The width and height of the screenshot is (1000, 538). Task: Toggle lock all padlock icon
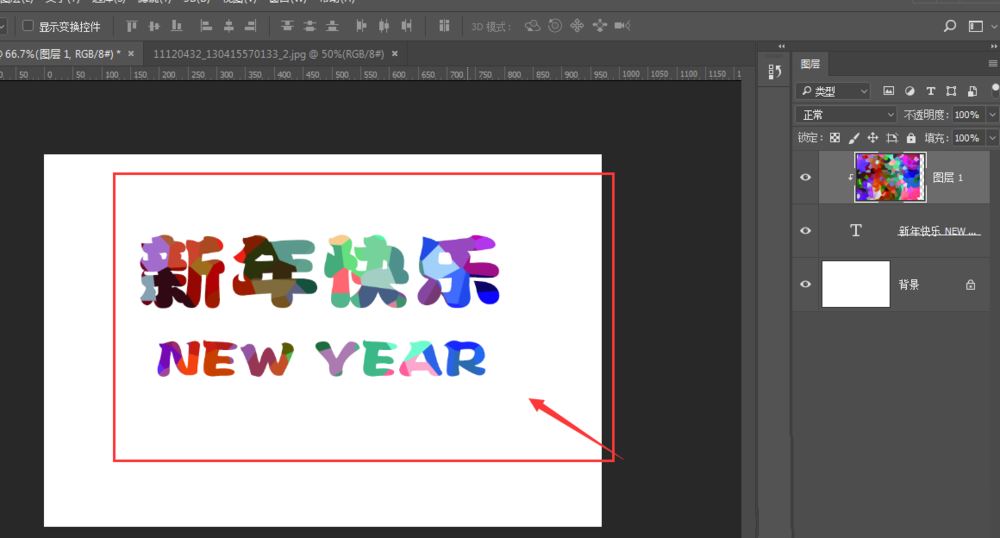(911, 138)
